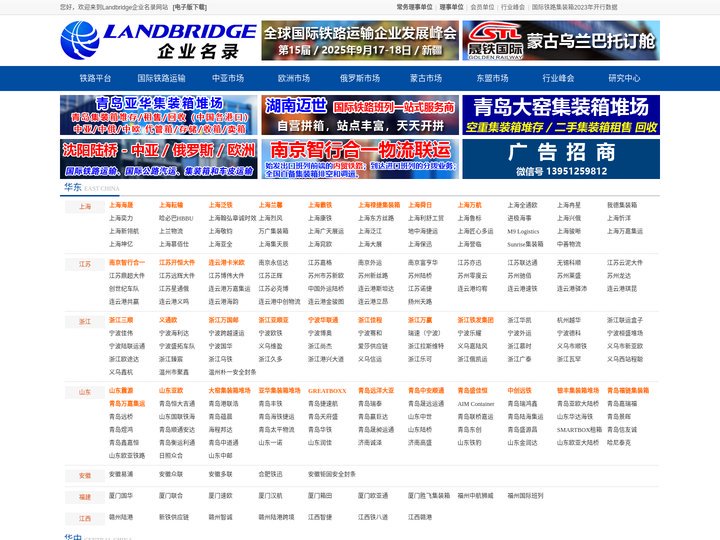Open the 会员单位 top link
Image resolution: width=720 pixels, height=540 pixels.
pos(483,7)
